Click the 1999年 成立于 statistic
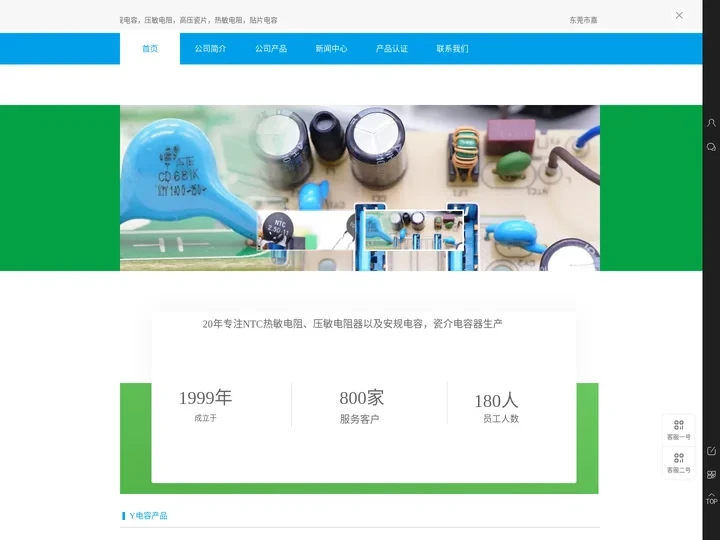Viewport: 720px width, 540px height. point(205,405)
